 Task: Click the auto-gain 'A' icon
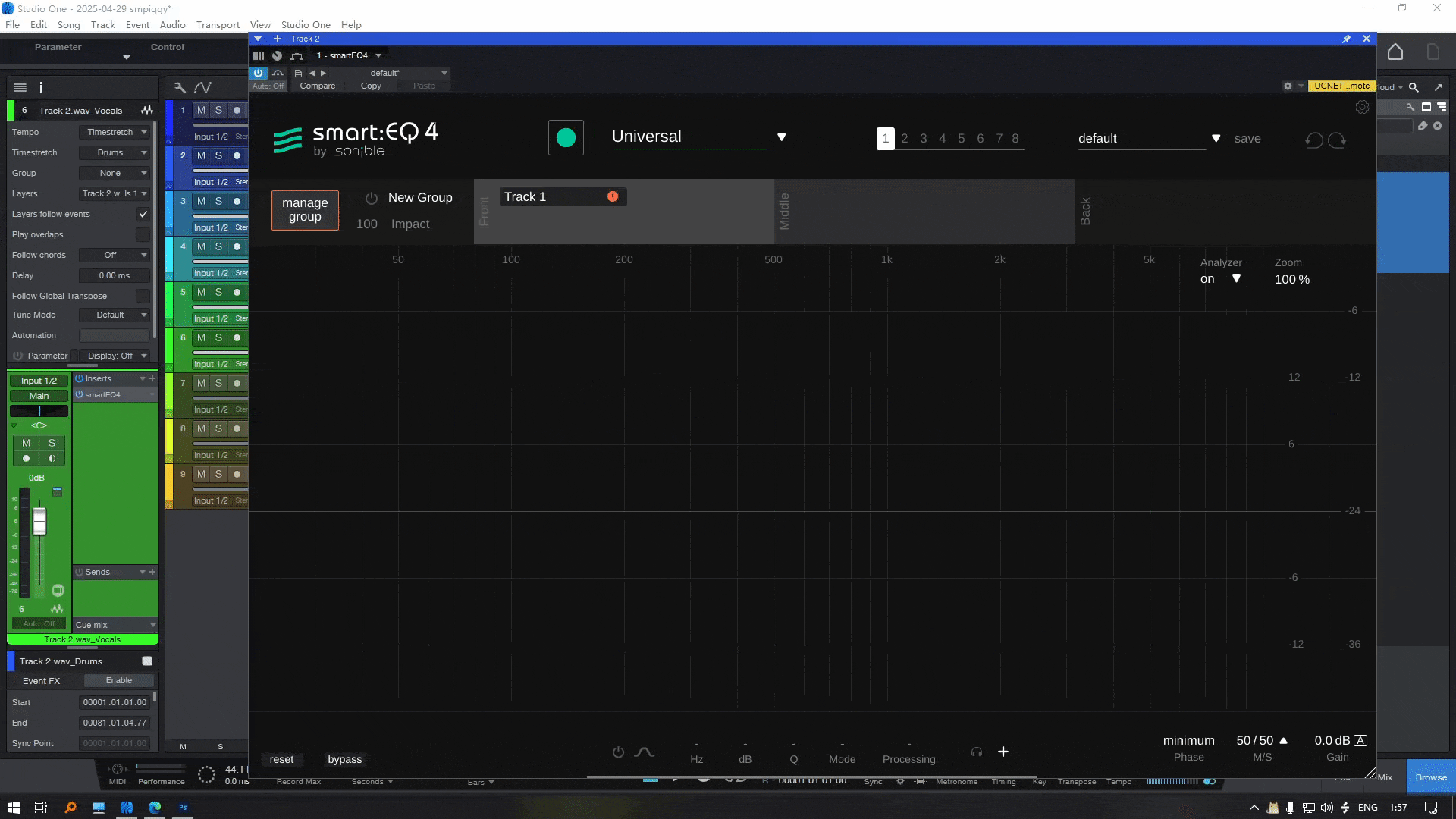click(x=1360, y=740)
